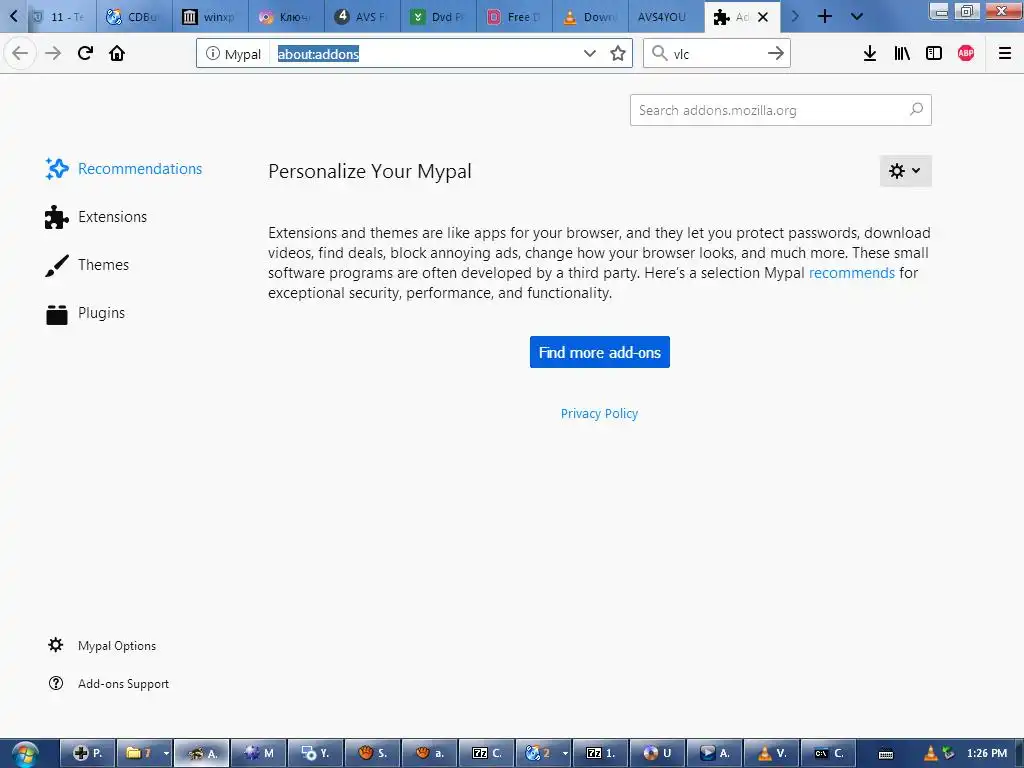Expand the folder taskbar group arrow
The width and height of the screenshot is (1024, 768).
coord(167,754)
